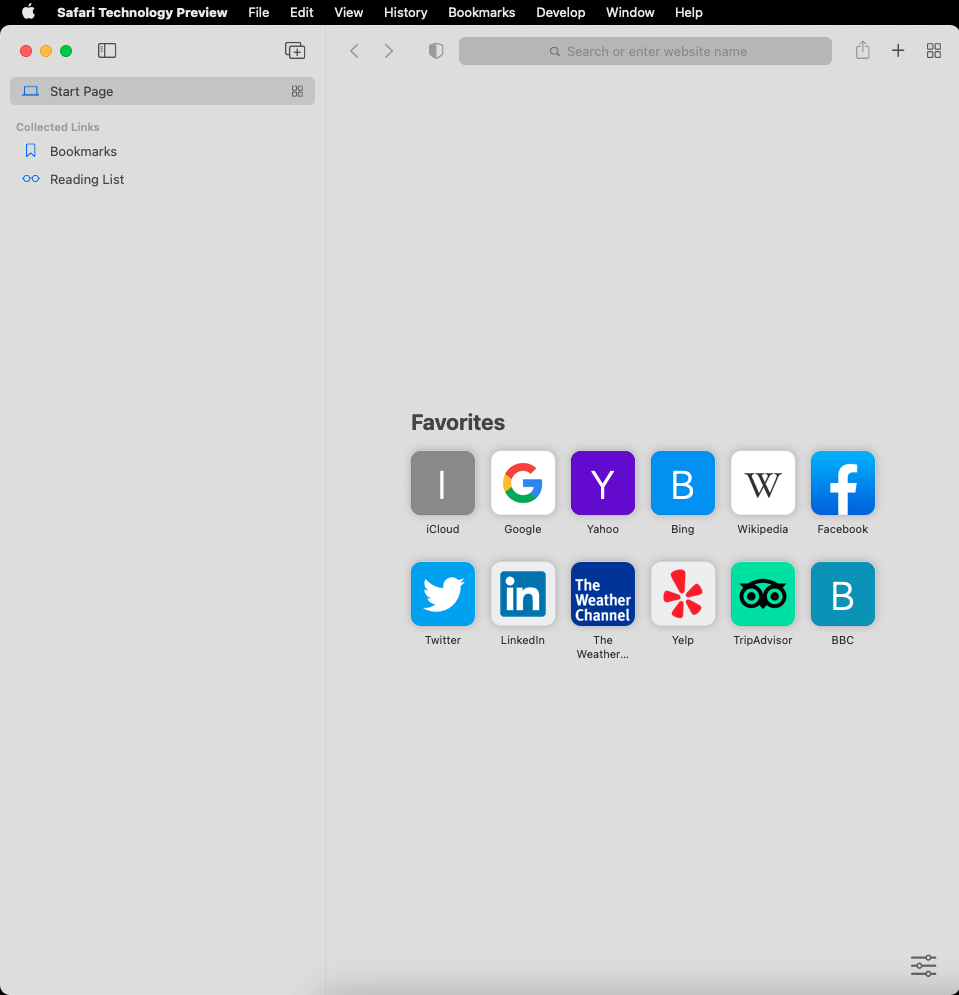
Task: Create a new tab group with the plus icon
Action: [295, 51]
